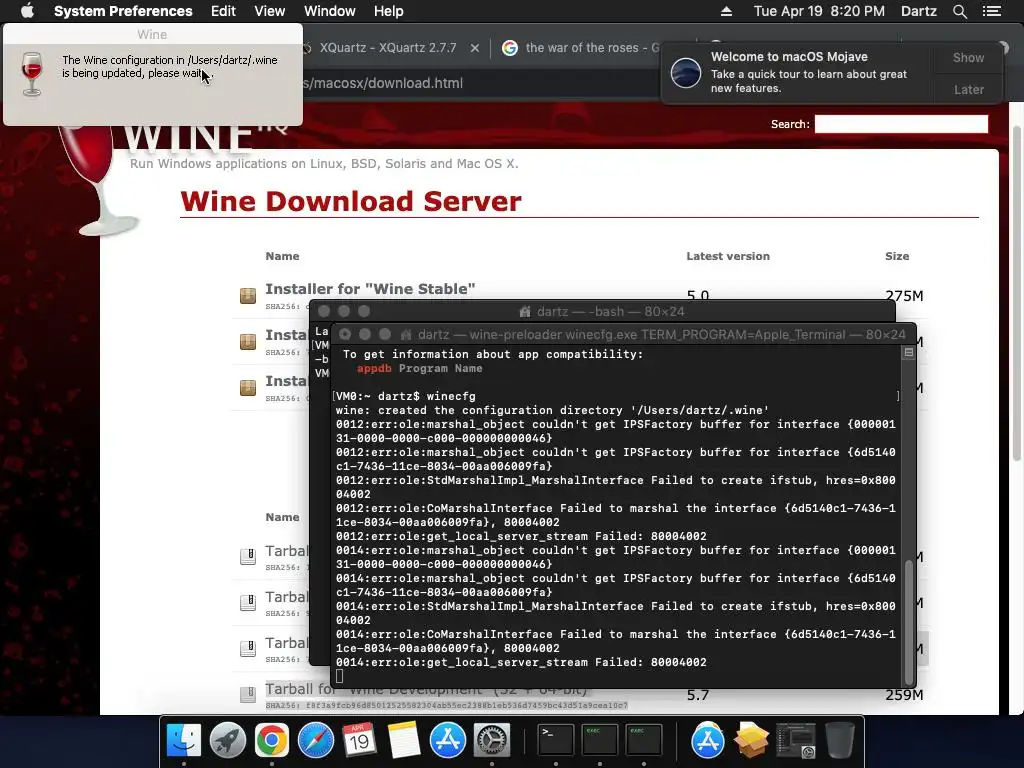The image size is (1024, 768).
Task: Click the Wine configuration updating message
Action: (170, 67)
